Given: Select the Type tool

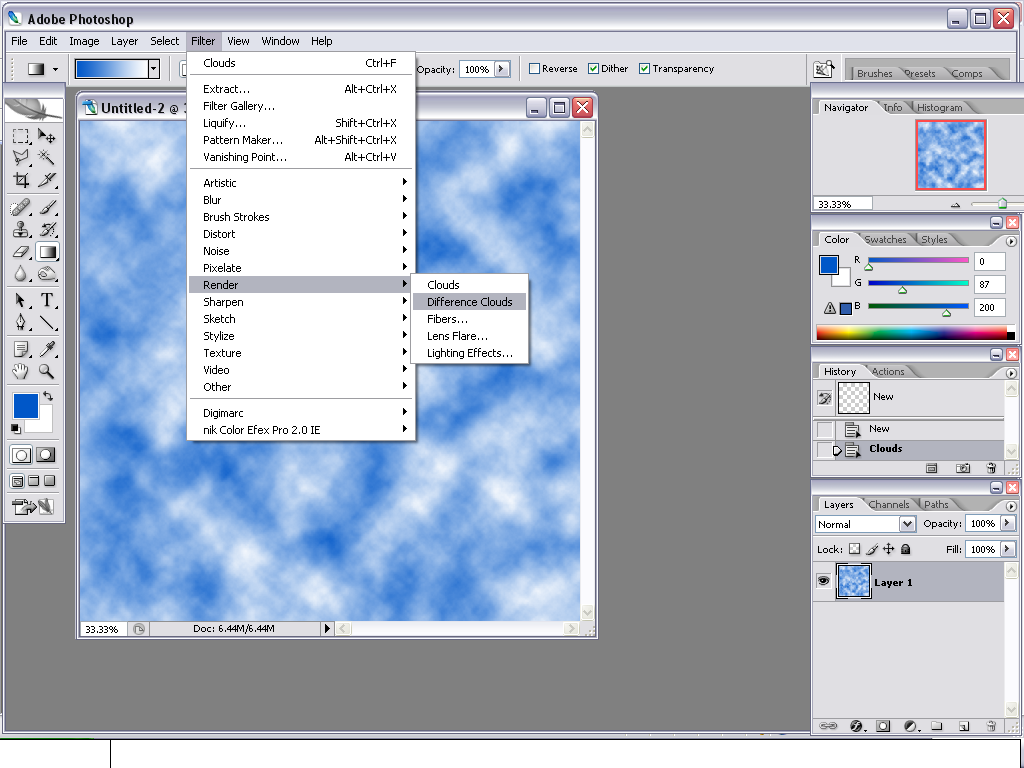Looking at the screenshot, I should (x=46, y=300).
